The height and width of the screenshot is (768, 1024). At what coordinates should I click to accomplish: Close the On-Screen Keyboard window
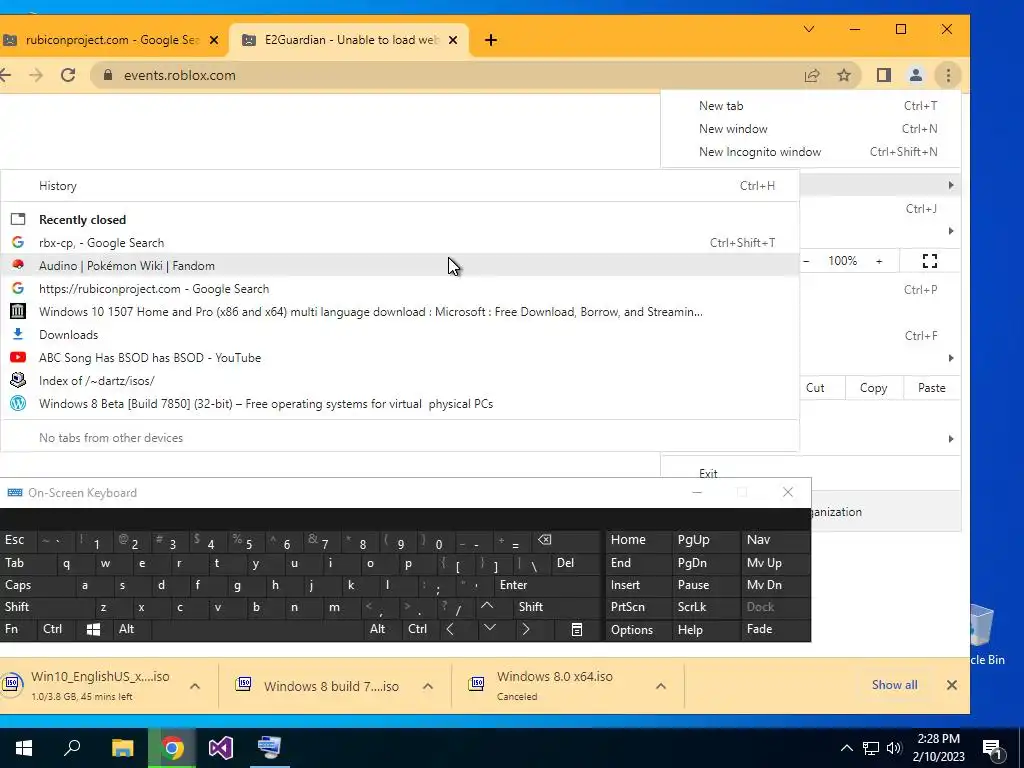[x=788, y=492]
